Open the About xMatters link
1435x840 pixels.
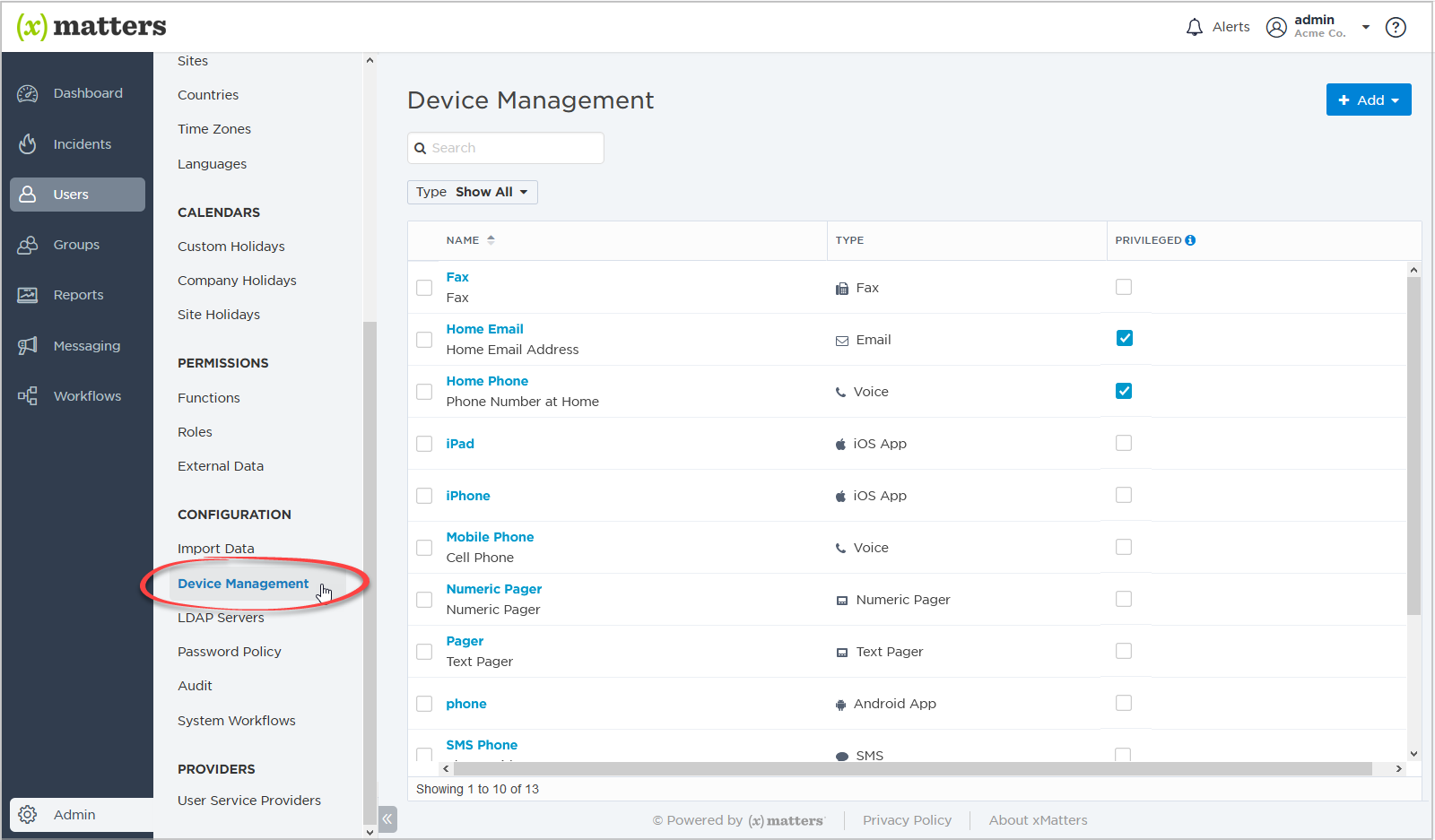pos(1038,820)
